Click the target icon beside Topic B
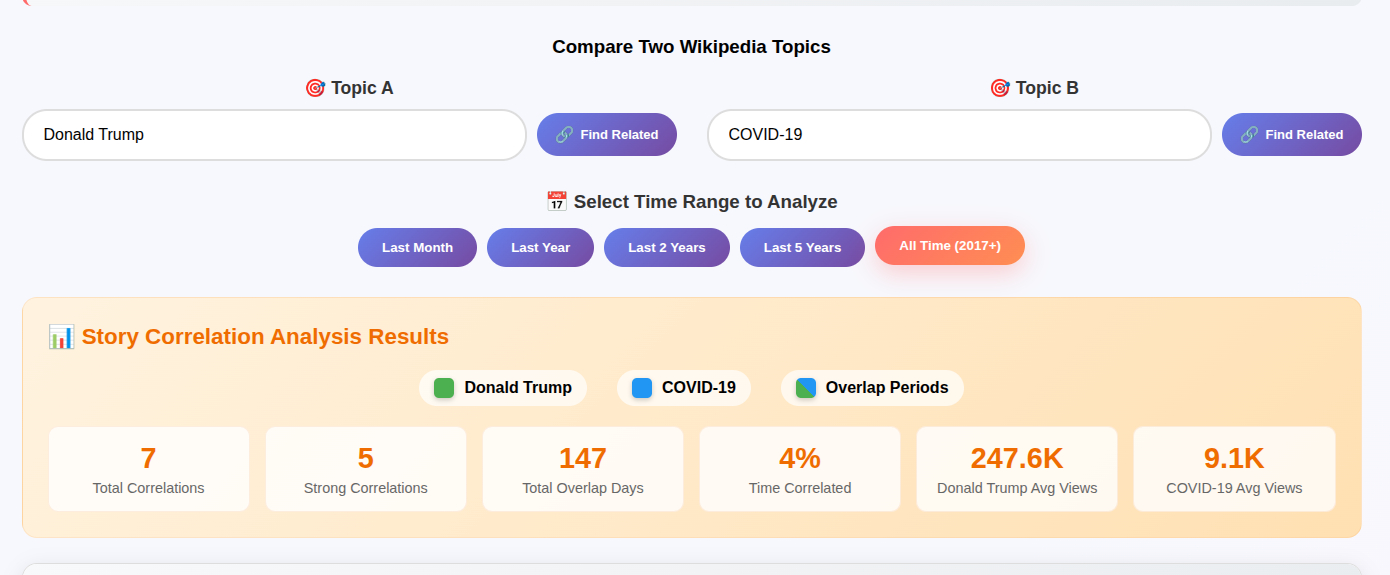The image size is (1390, 575). click(x=999, y=88)
